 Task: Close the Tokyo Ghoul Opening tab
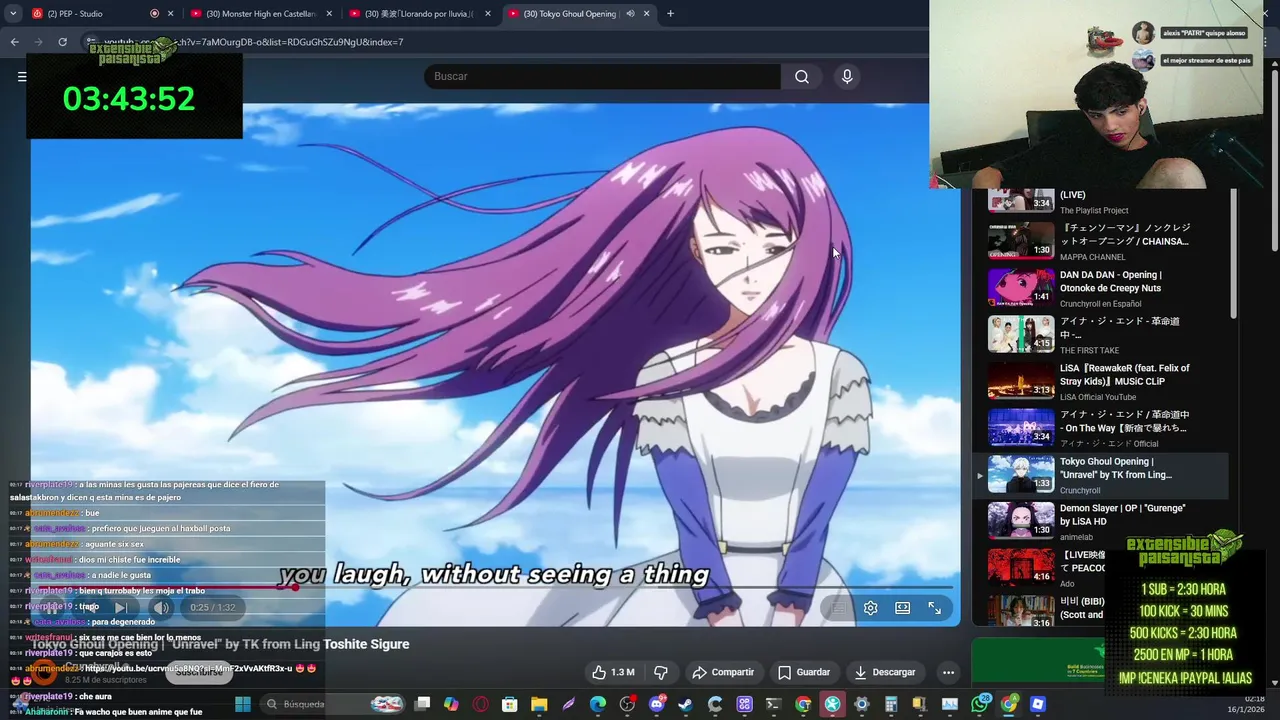tap(647, 13)
